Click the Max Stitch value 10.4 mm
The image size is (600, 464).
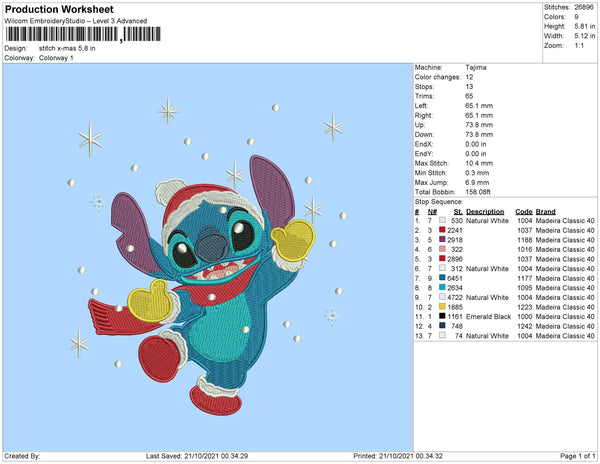(479, 163)
